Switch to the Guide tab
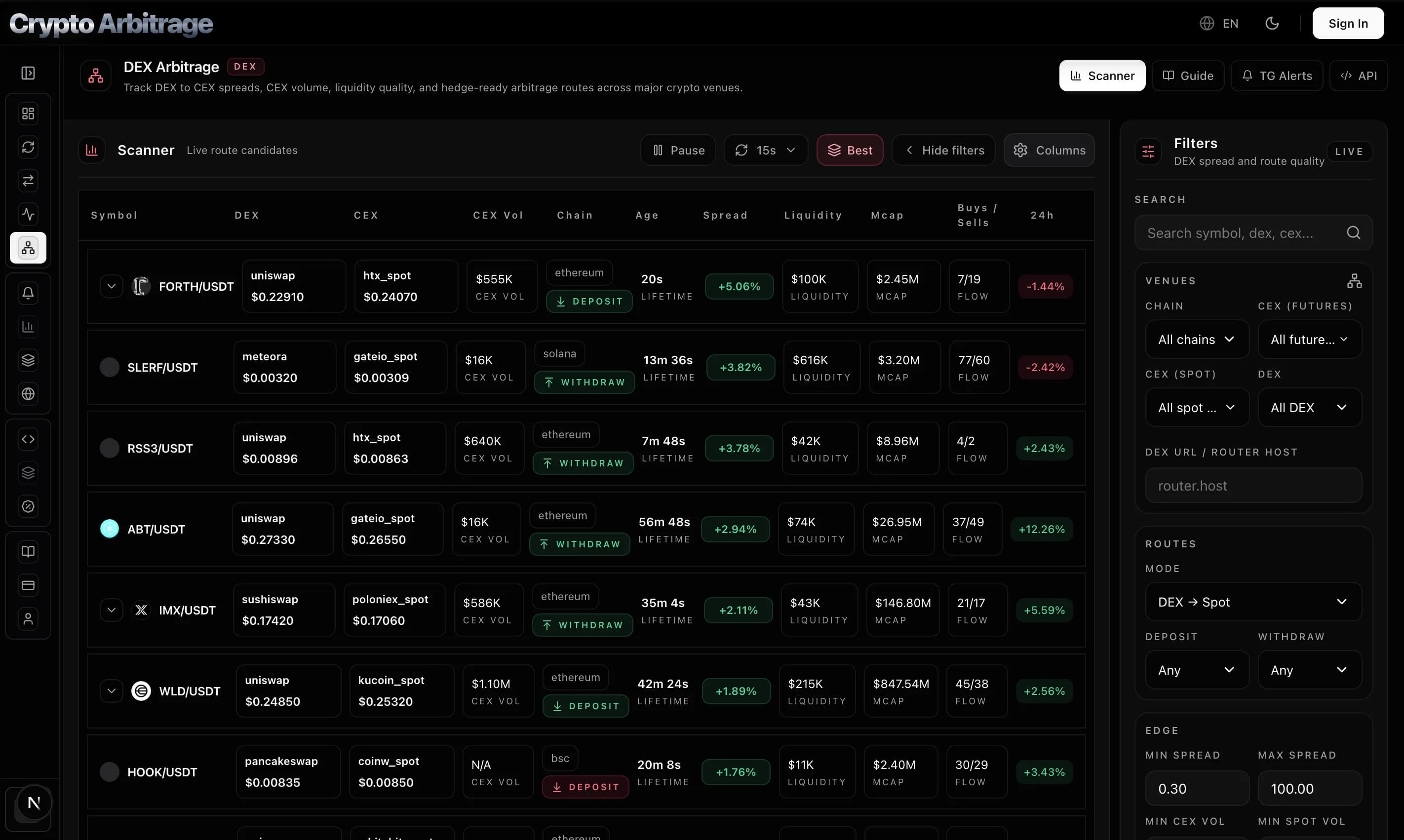The image size is (1404, 840). click(x=1188, y=76)
